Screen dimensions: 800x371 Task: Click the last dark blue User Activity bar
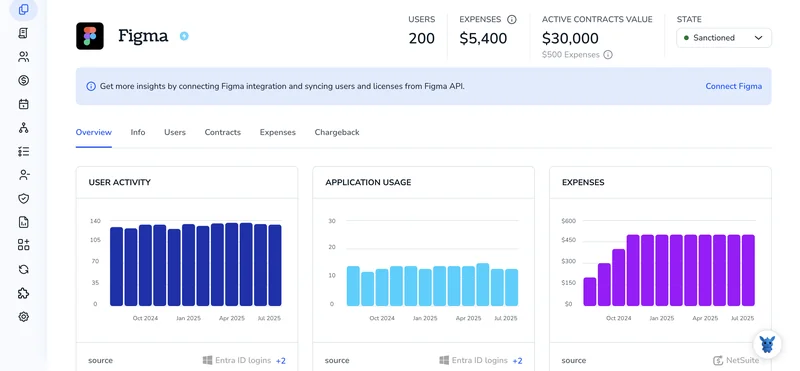click(275, 265)
